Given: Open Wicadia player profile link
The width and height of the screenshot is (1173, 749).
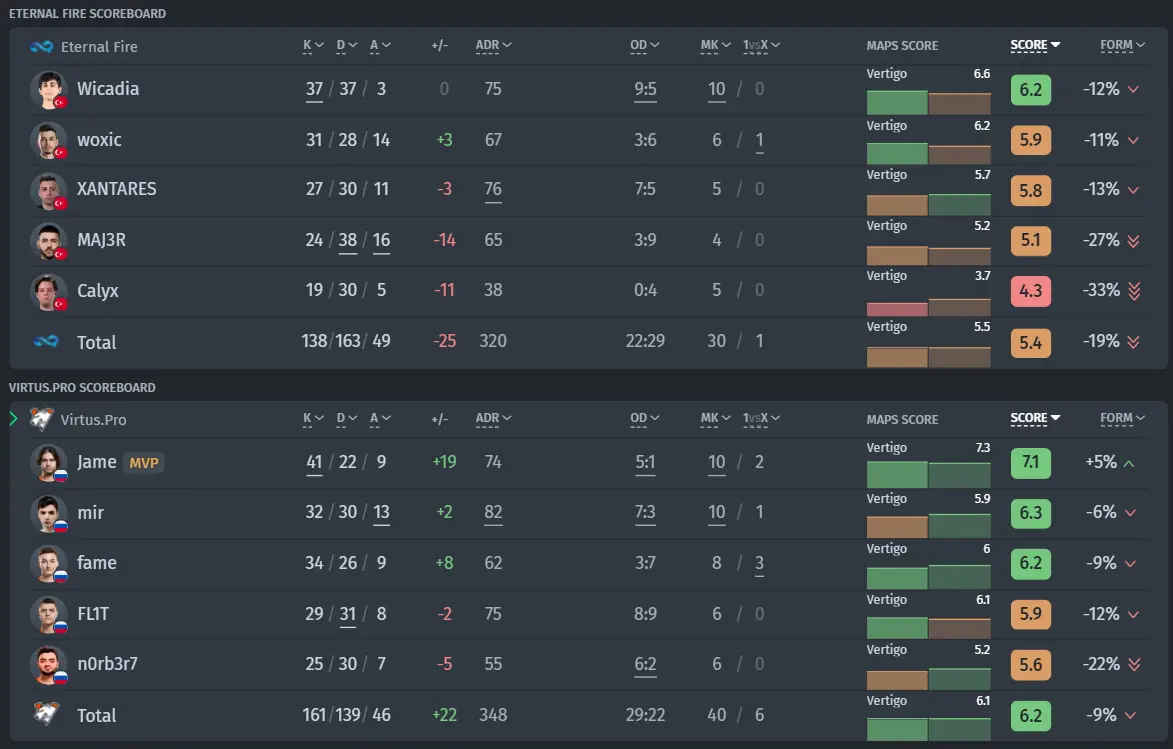Looking at the screenshot, I should [108, 89].
